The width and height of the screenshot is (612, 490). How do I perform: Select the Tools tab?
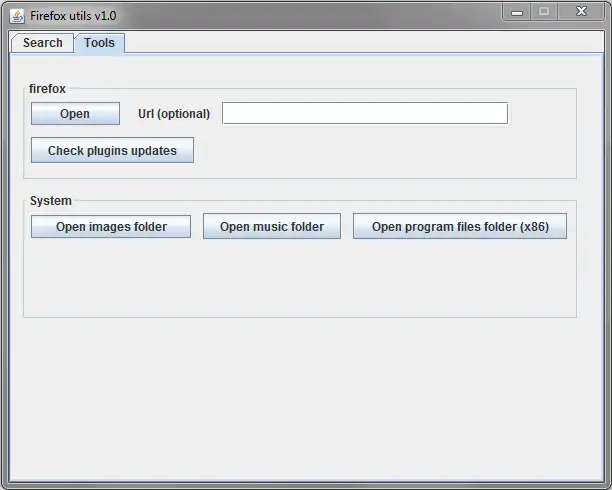coord(100,43)
